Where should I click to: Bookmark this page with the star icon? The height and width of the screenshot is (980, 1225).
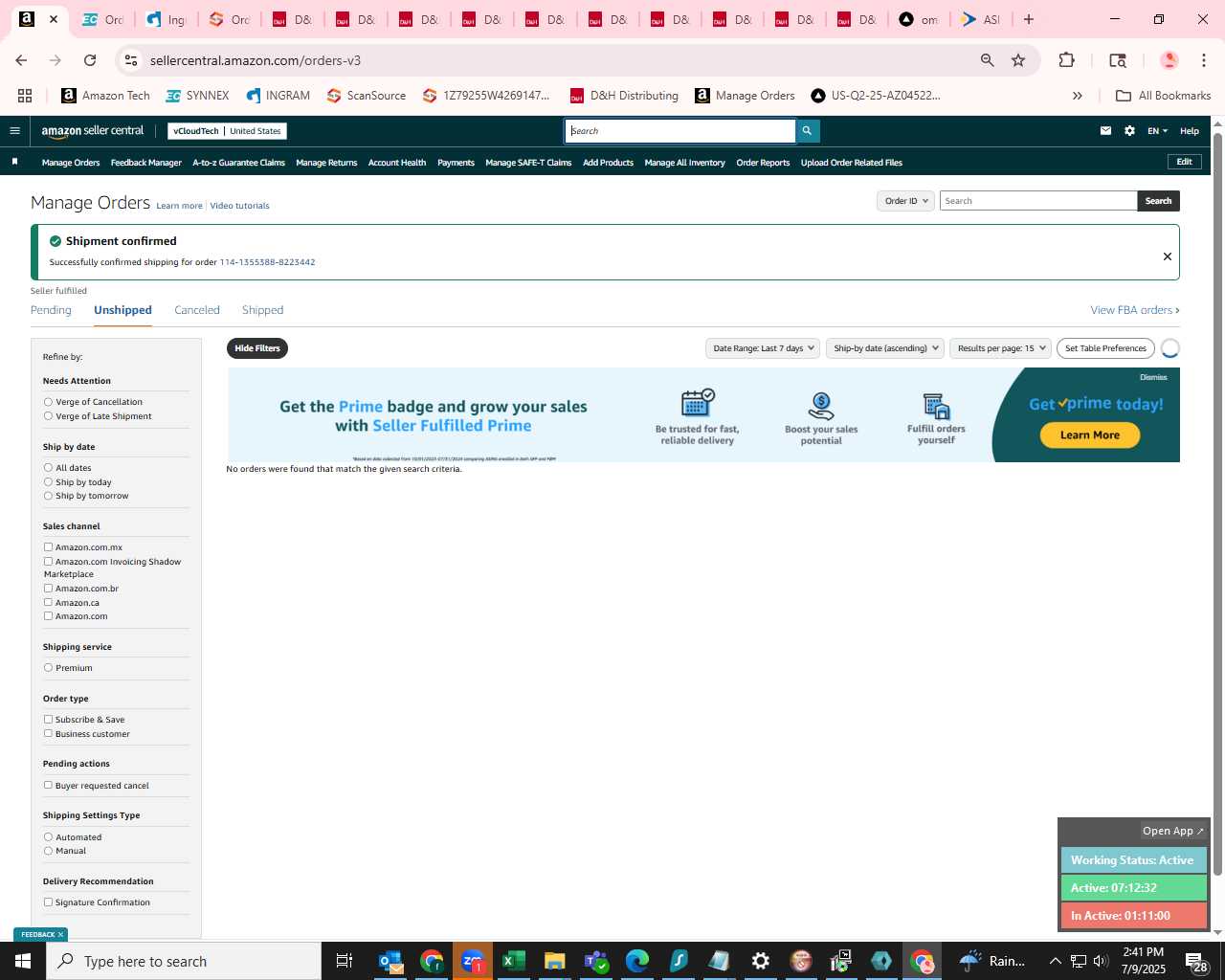(1018, 60)
